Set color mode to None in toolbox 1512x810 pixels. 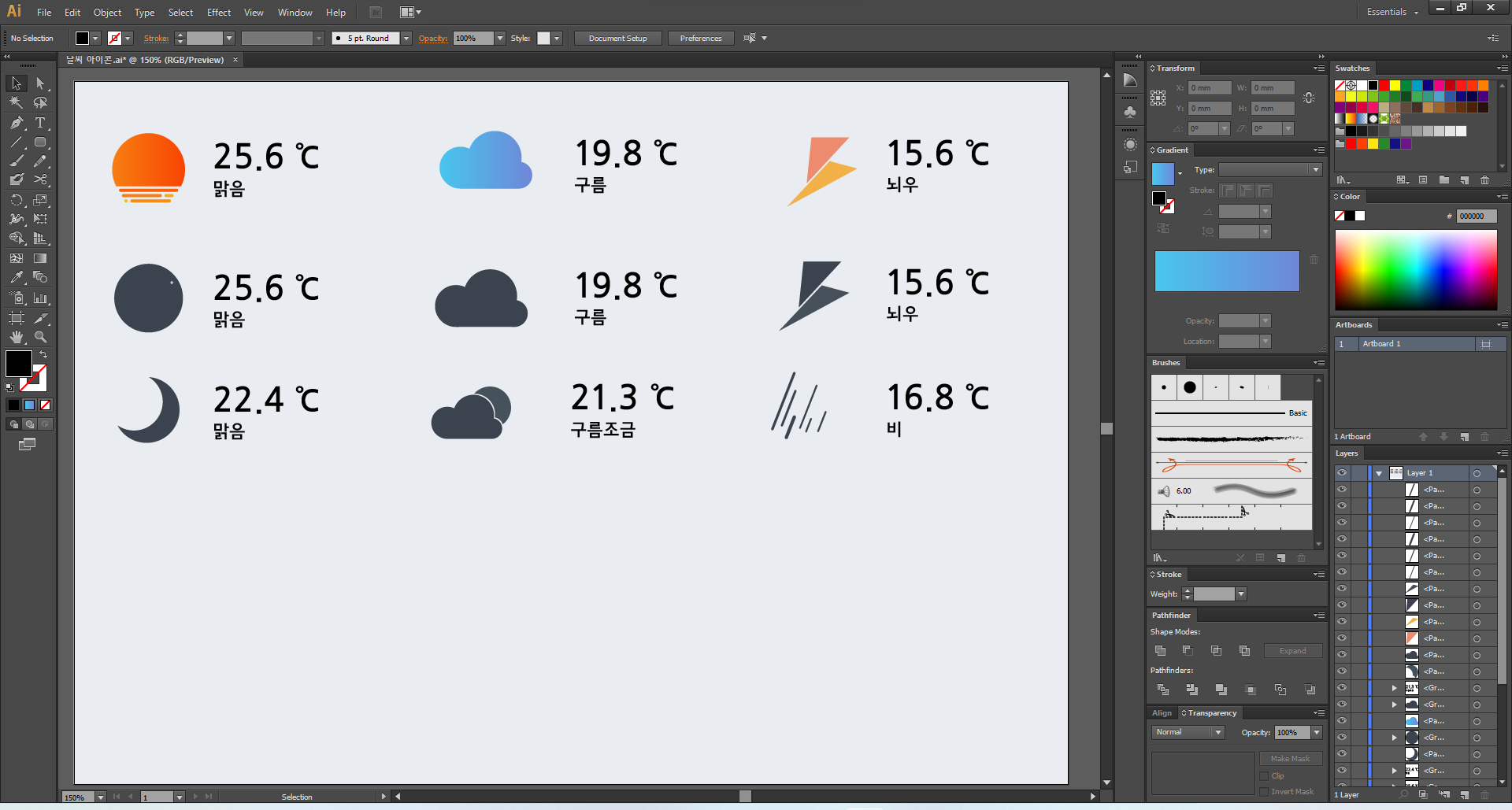(45, 405)
